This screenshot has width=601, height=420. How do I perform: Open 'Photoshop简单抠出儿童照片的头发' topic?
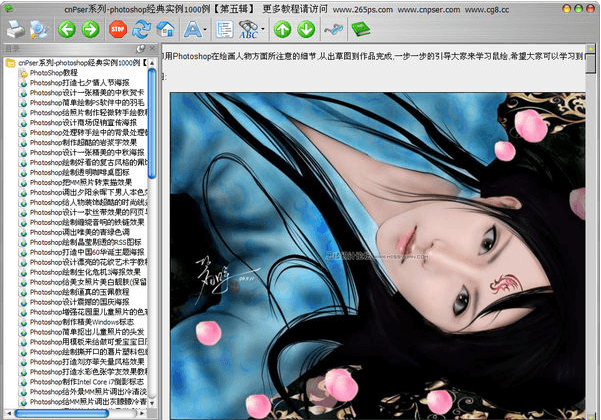[87, 332]
